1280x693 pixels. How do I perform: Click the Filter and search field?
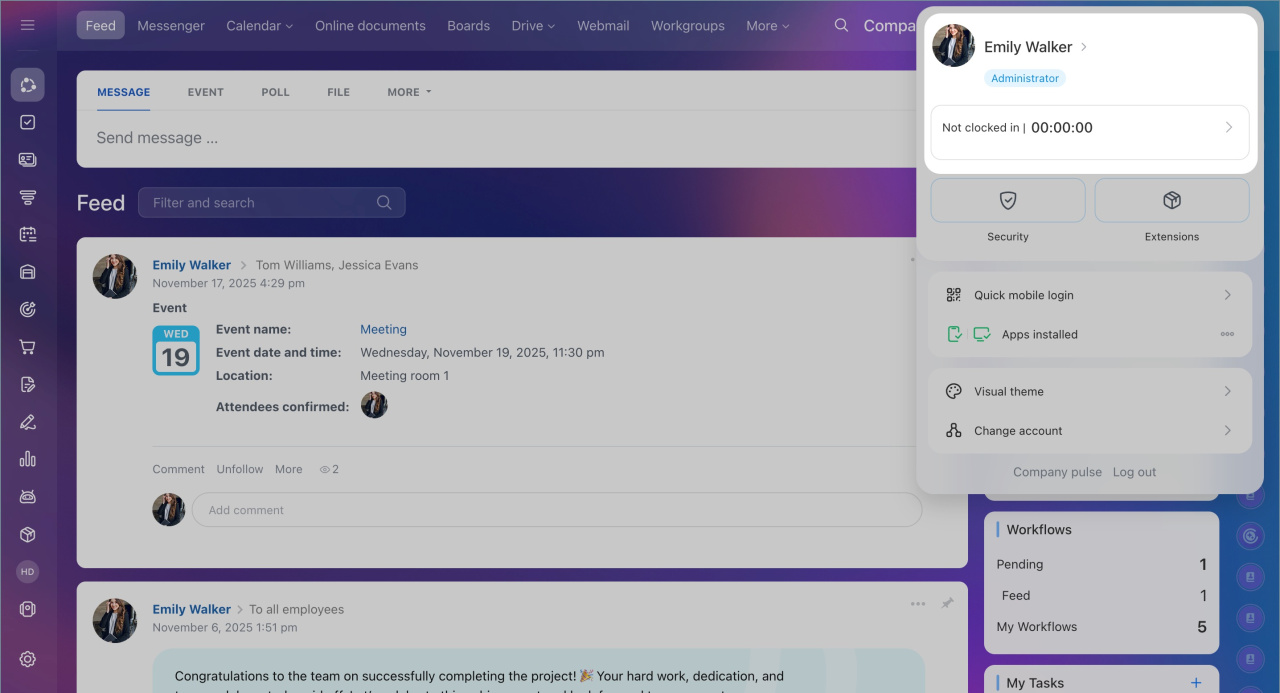tap(260, 203)
